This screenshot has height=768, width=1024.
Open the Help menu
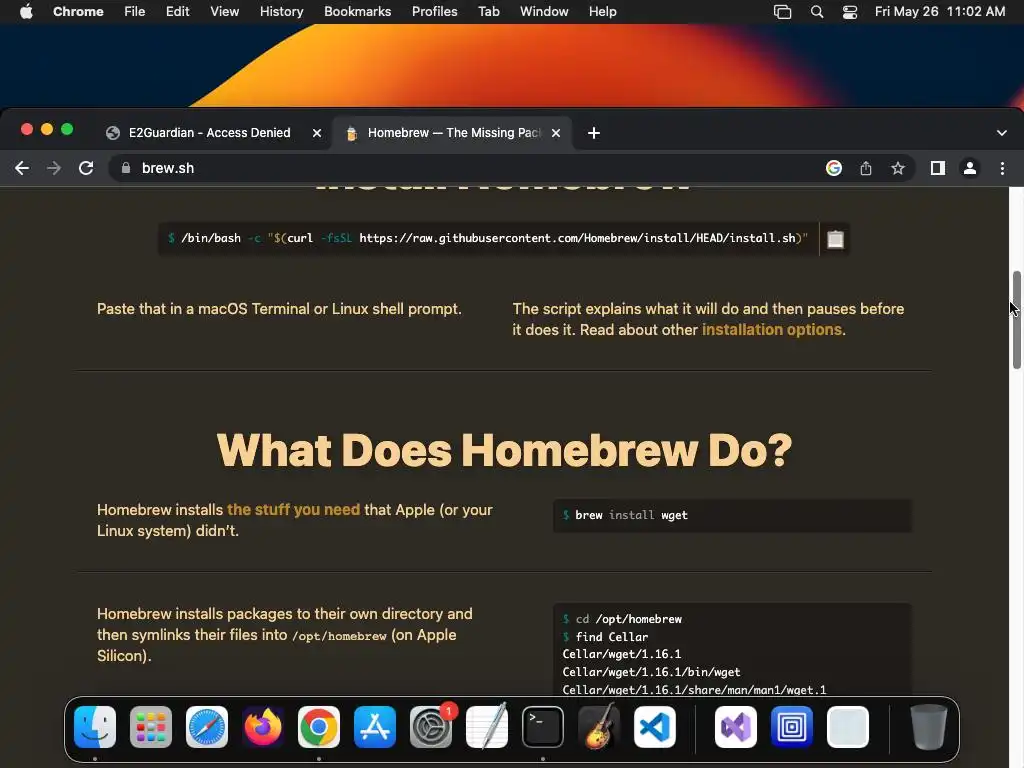coord(602,12)
